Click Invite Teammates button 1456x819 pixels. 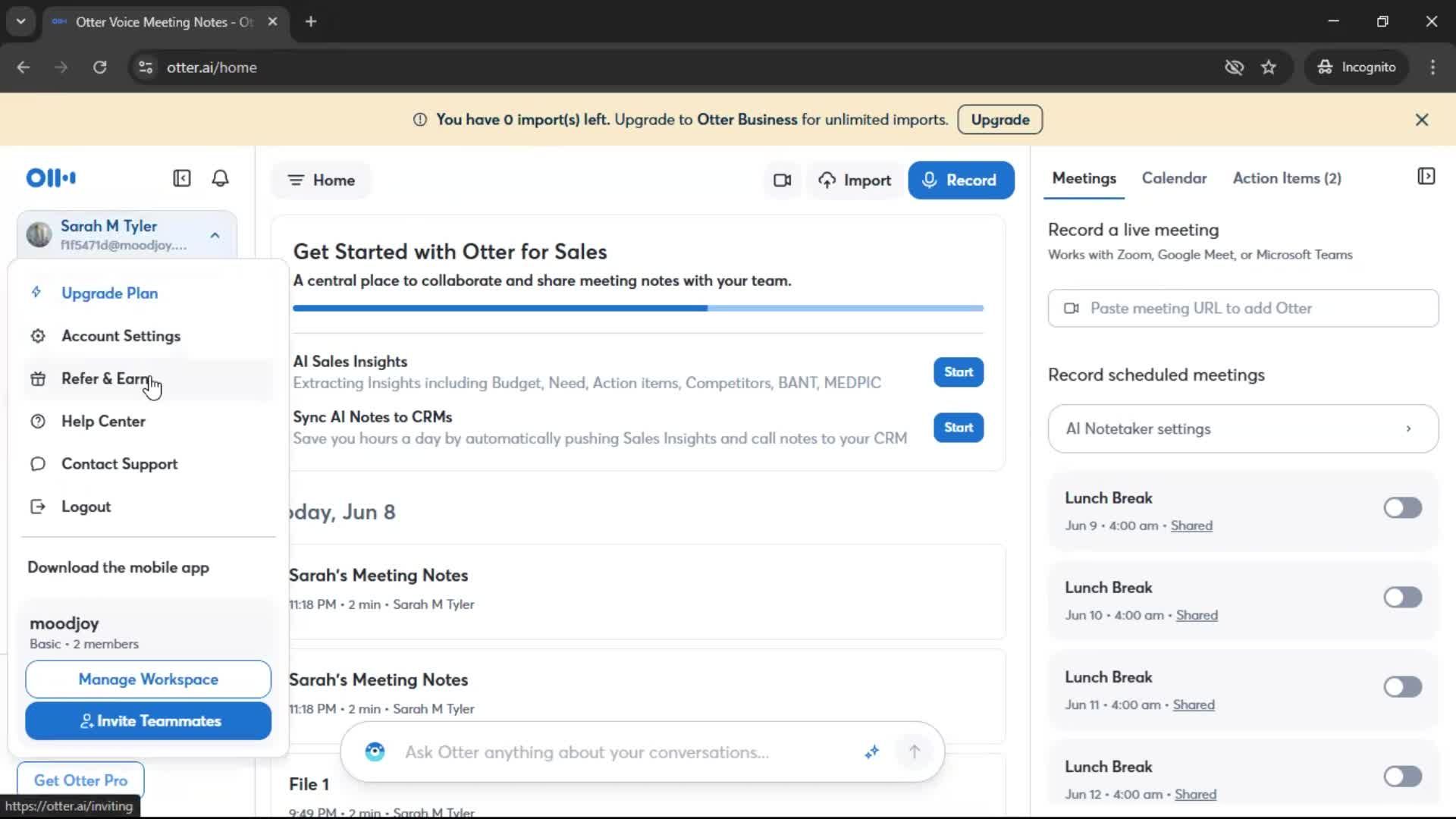tap(148, 721)
